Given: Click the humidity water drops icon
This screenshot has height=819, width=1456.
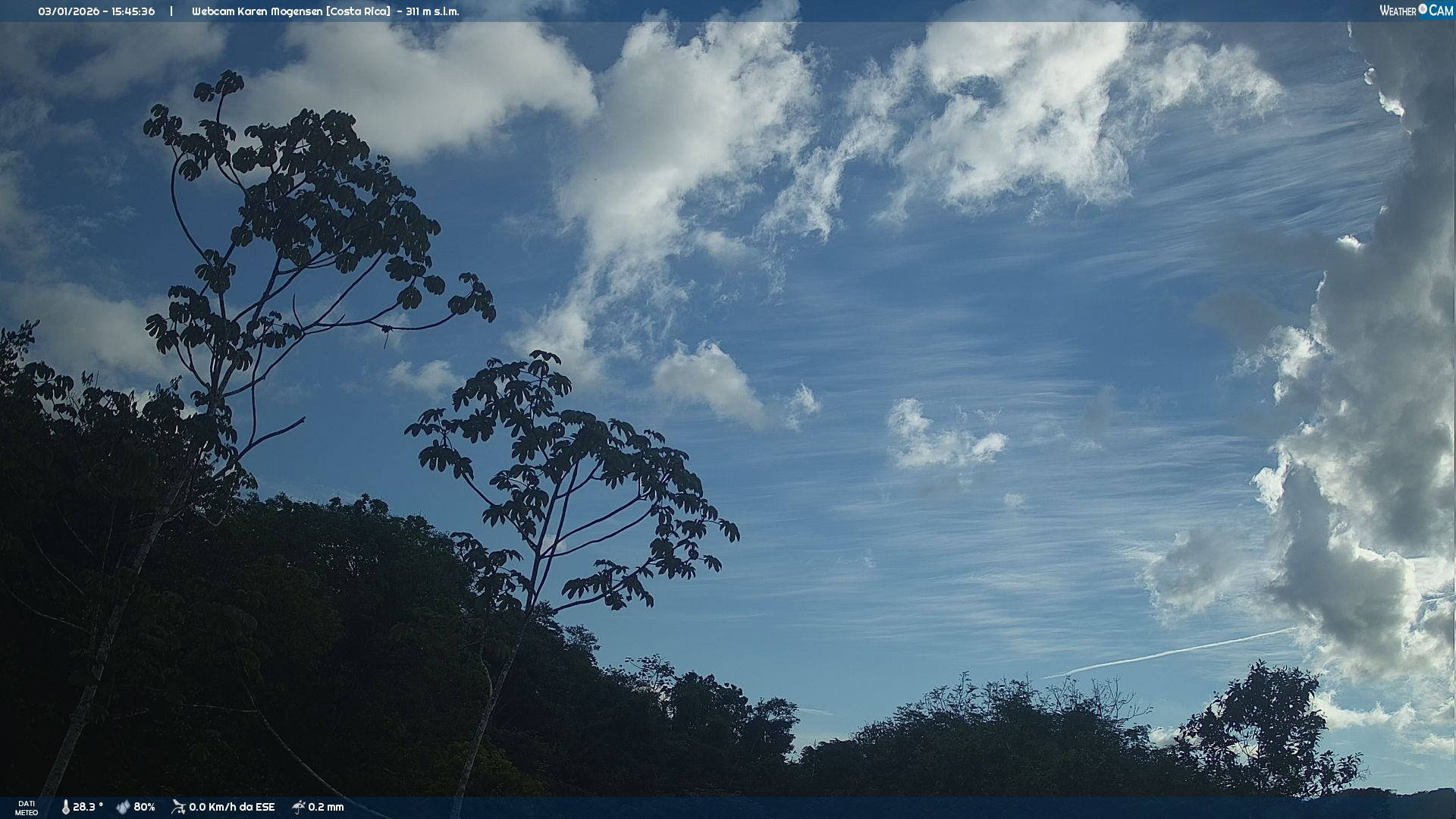Looking at the screenshot, I should pos(123,807).
